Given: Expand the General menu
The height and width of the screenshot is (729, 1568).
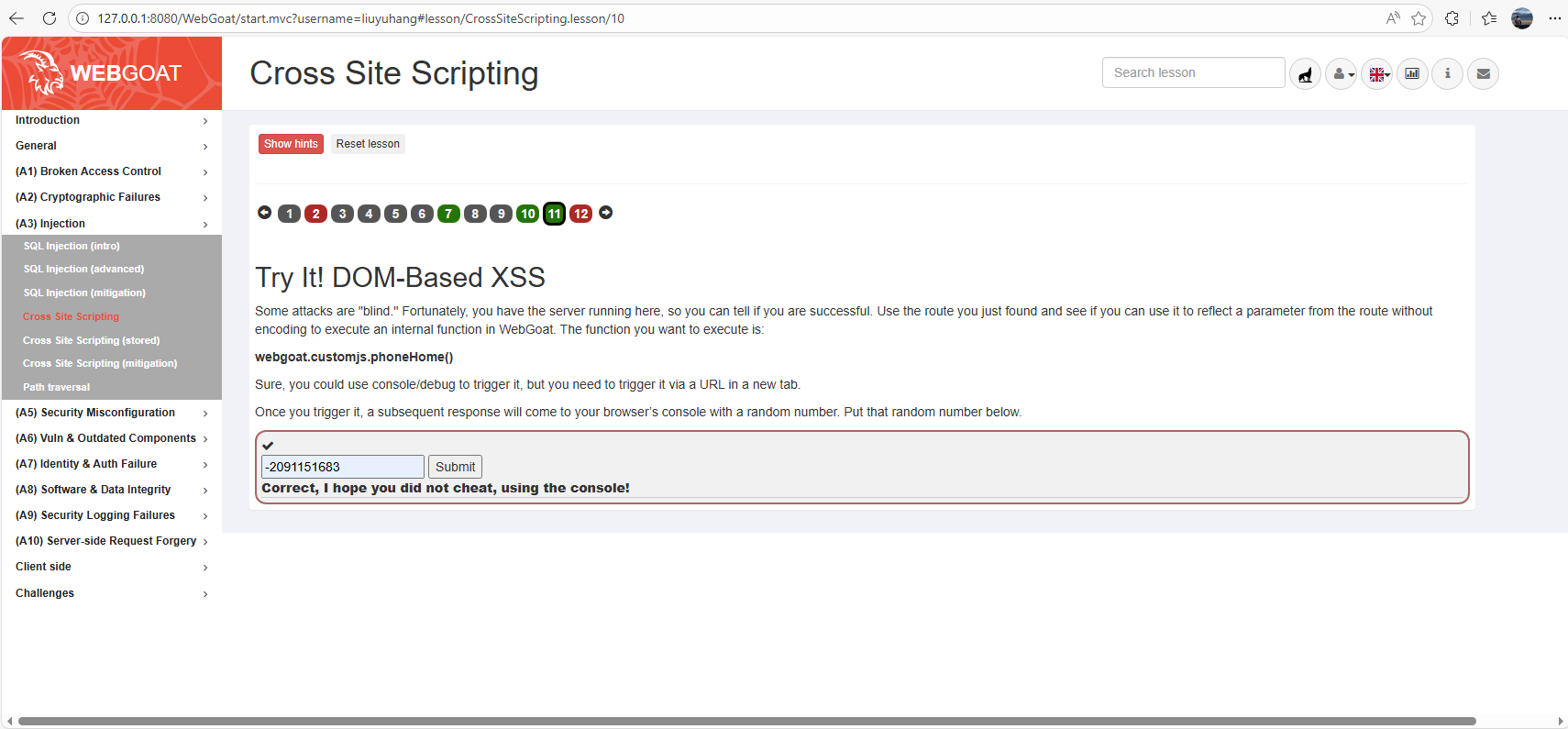Looking at the screenshot, I should 112,146.
